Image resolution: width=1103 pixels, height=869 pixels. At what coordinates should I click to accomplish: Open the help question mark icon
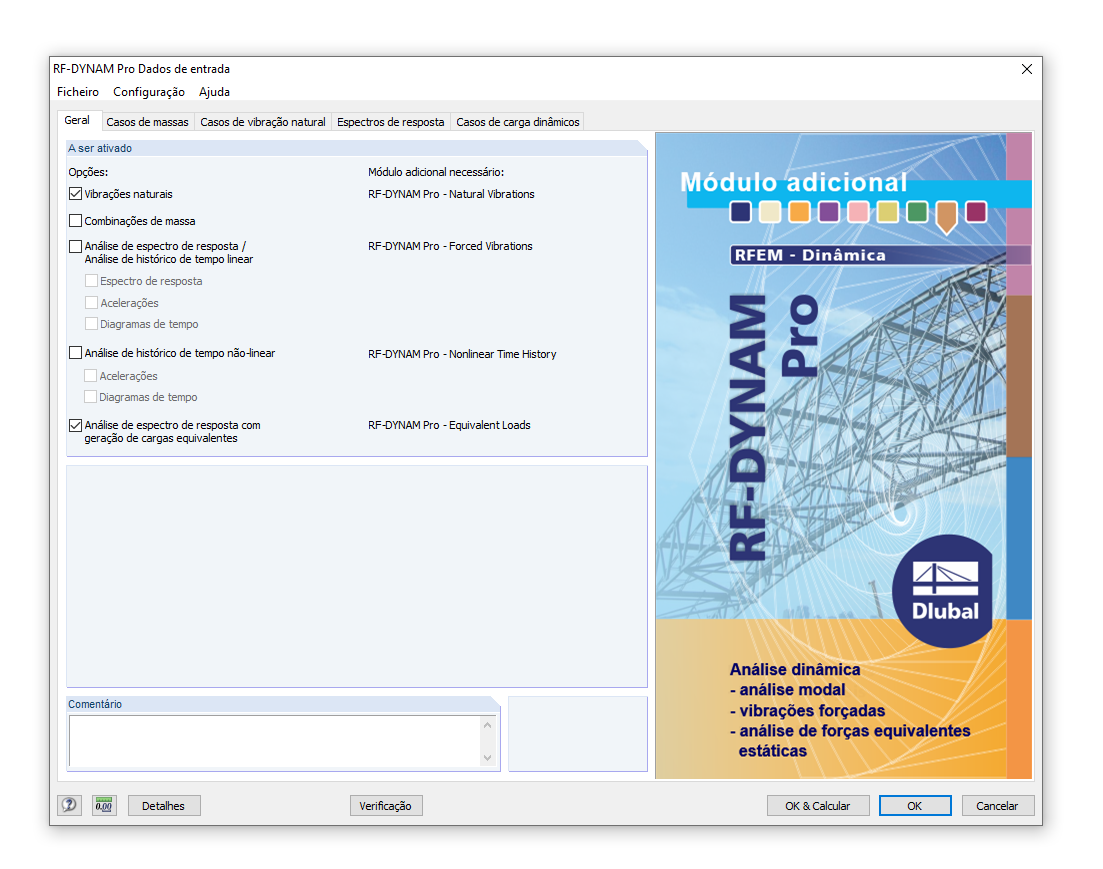click(x=69, y=805)
